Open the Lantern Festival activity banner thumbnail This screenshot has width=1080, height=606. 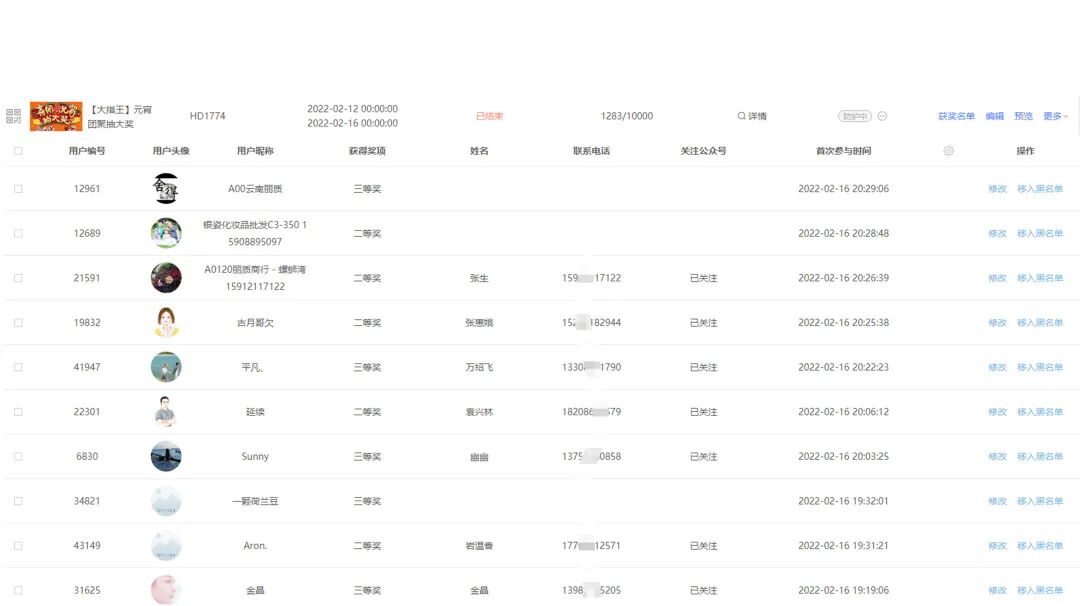point(56,116)
